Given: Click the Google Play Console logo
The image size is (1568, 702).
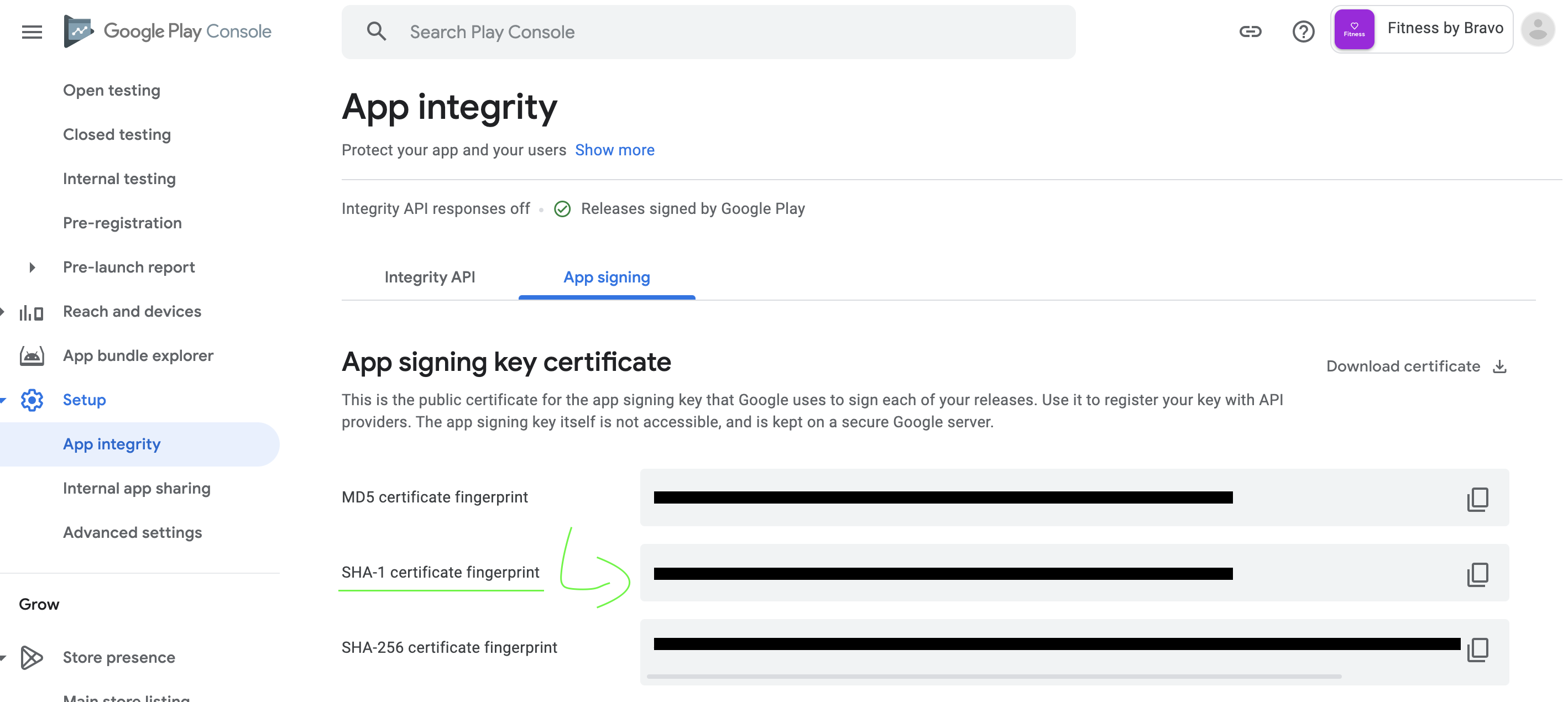Looking at the screenshot, I should click(x=168, y=31).
